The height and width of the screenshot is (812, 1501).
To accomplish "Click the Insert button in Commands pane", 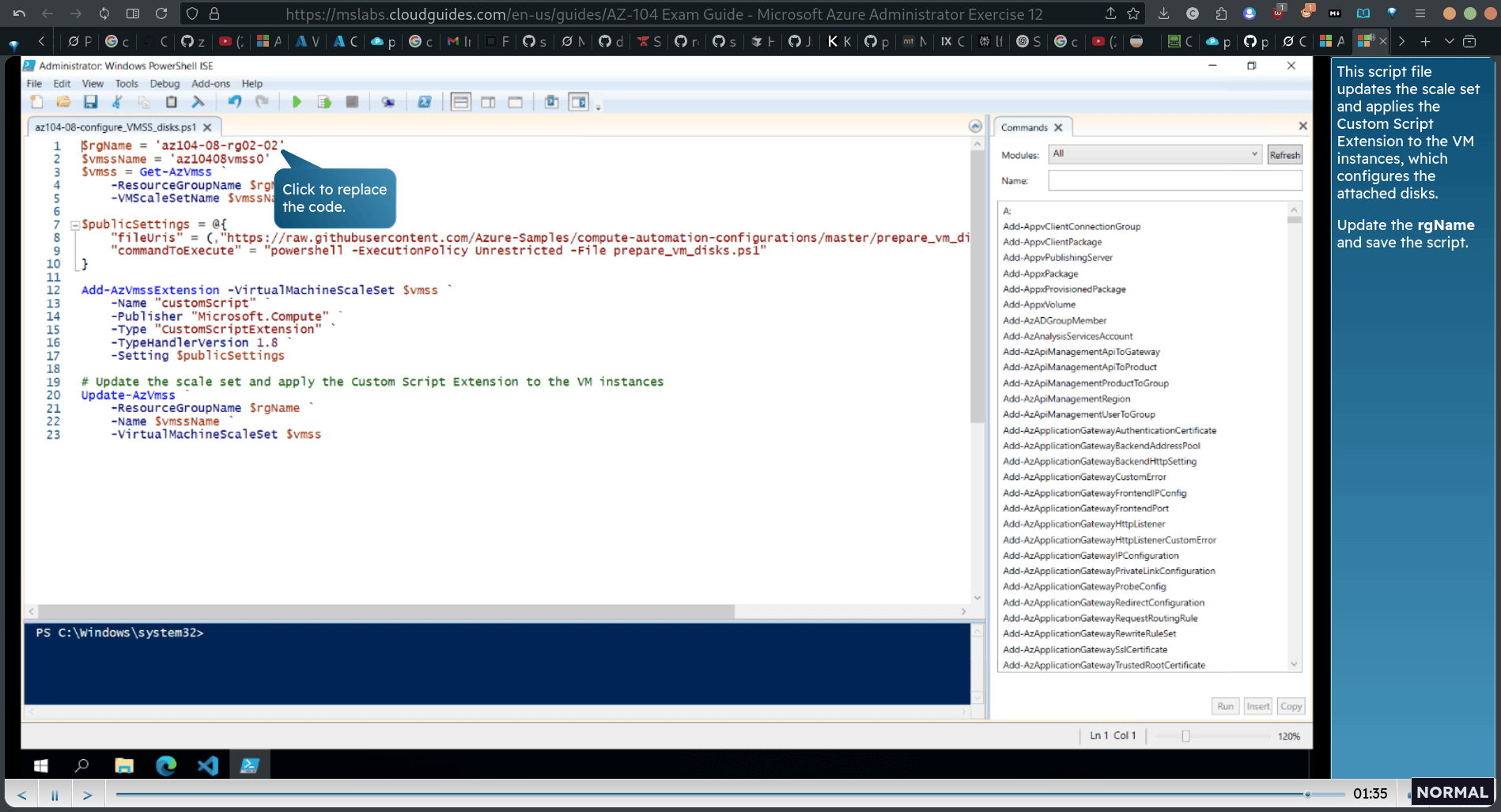I will pyautogui.click(x=1257, y=706).
